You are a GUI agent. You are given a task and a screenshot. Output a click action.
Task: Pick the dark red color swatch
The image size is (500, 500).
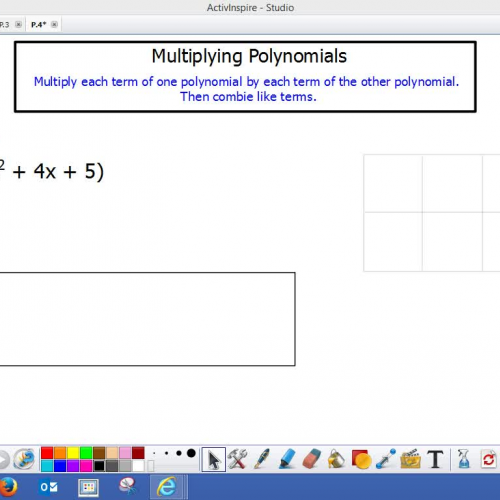point(138,453)
